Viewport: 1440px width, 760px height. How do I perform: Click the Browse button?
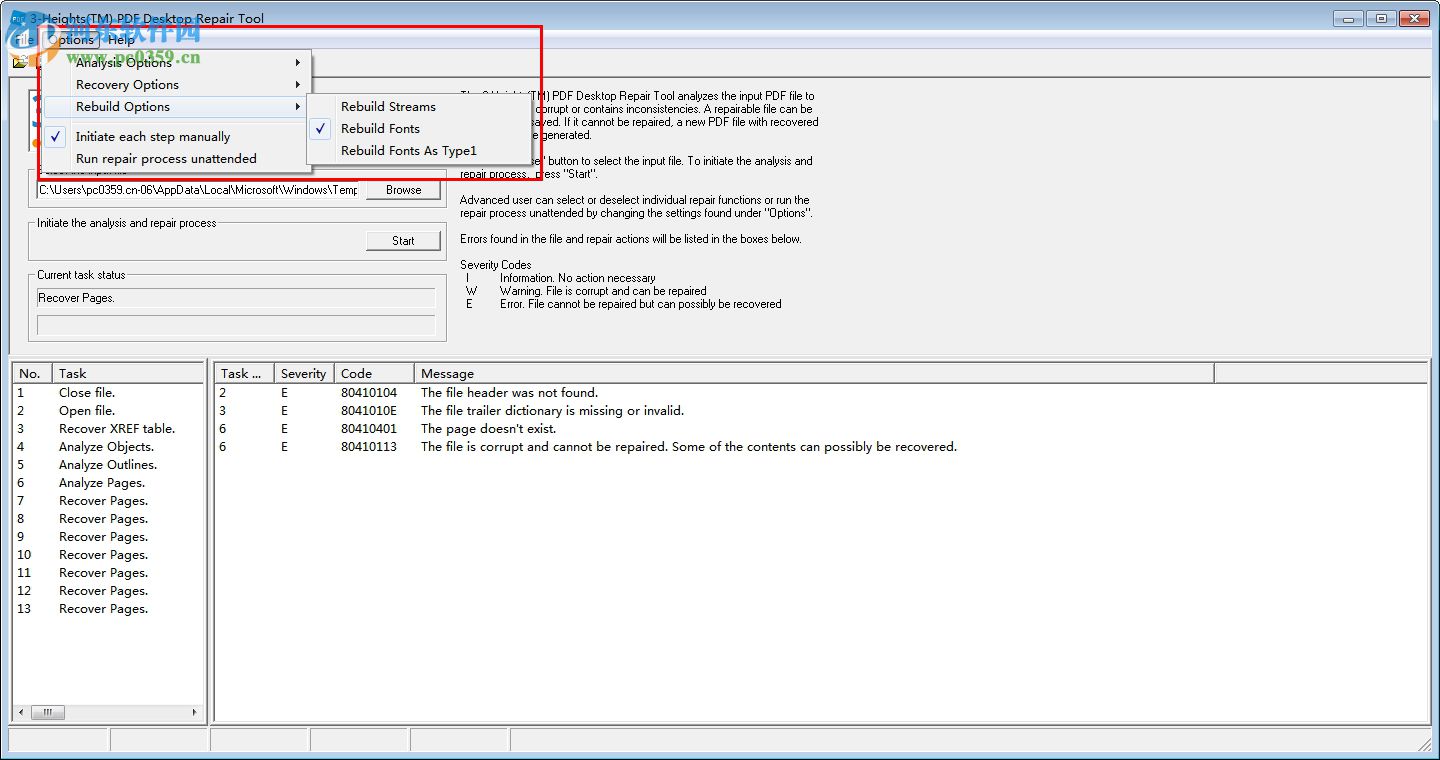coord(403,190)
